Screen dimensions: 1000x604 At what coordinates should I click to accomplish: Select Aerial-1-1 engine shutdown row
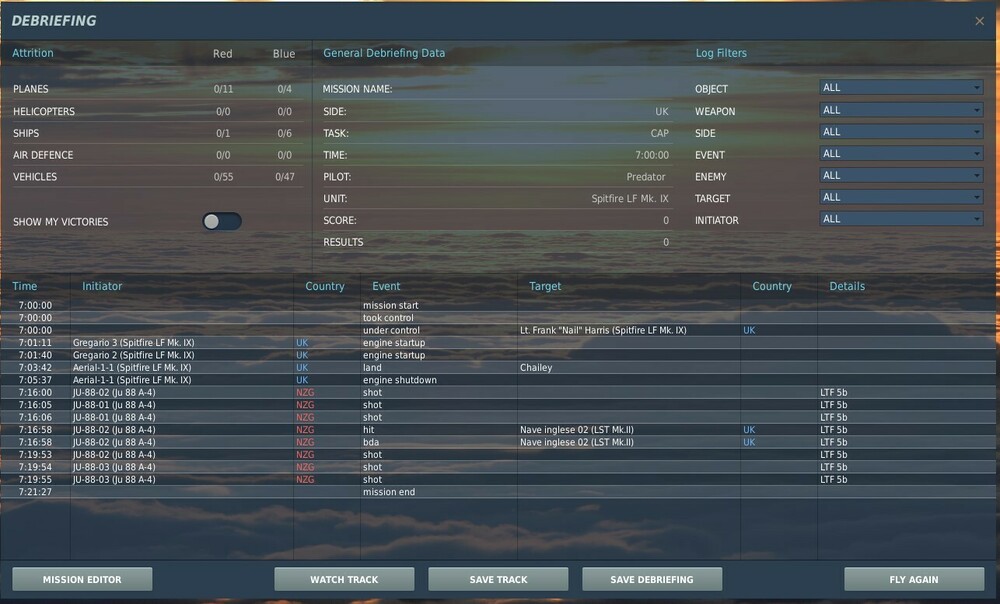(x=497, y=379)
